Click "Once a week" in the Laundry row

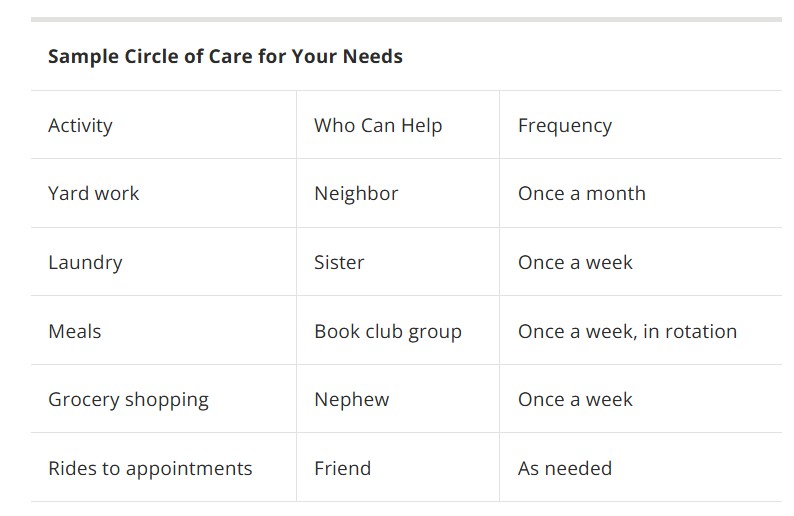click(575, 263)
